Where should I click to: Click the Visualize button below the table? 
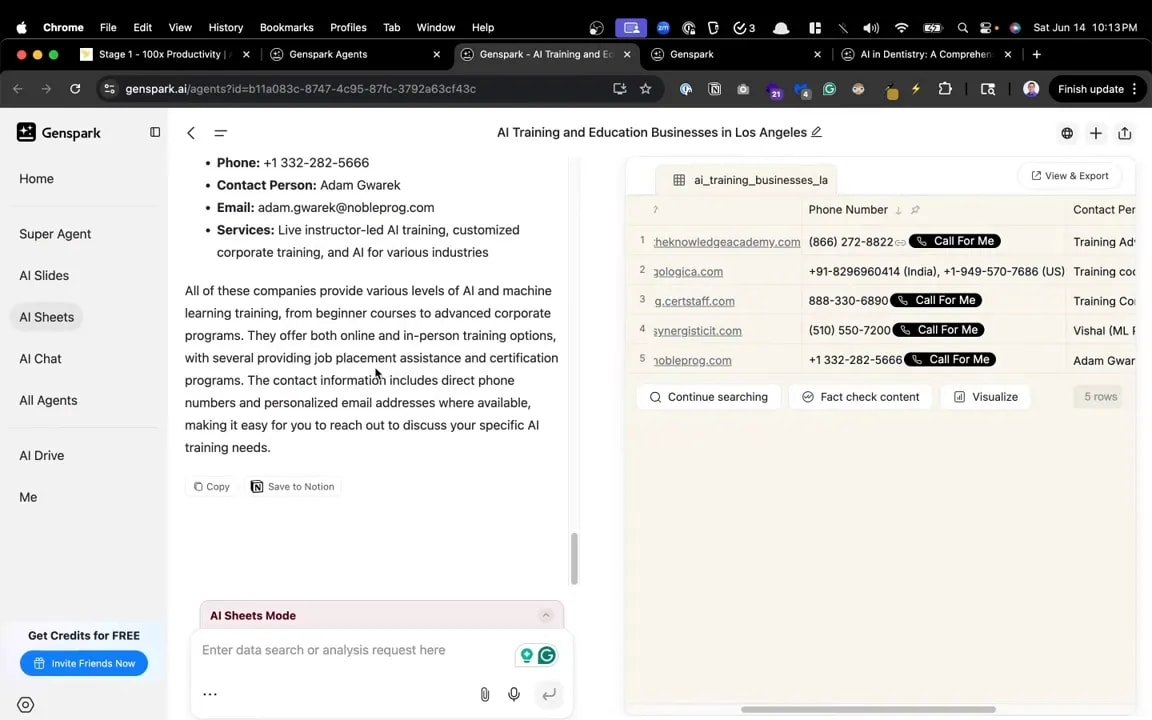[985, 397]
